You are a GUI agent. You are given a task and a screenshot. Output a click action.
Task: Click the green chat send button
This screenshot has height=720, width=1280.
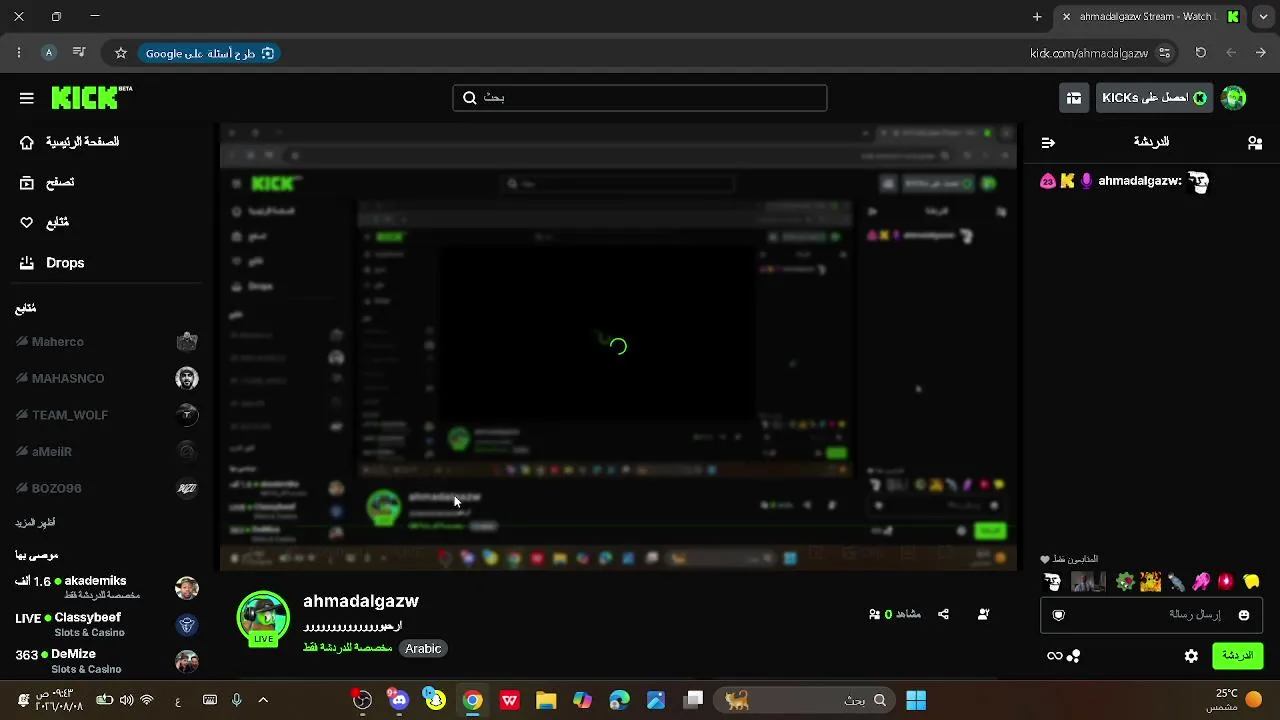[1237, 656]
